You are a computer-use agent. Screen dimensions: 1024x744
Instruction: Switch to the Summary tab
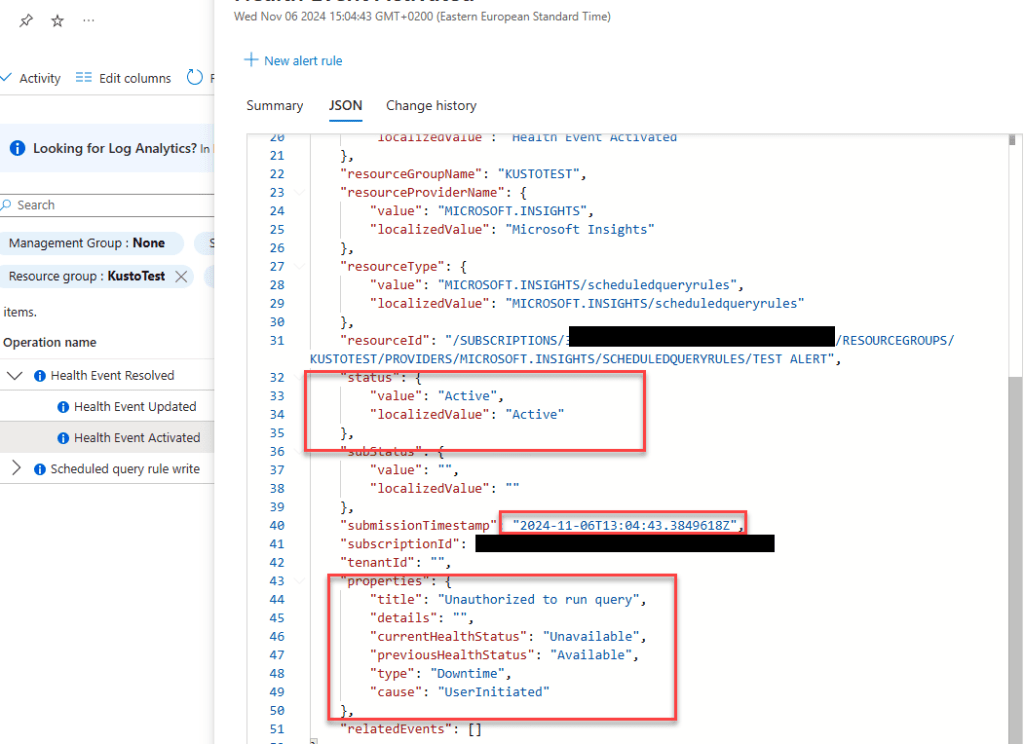click(x=274, y=106)
